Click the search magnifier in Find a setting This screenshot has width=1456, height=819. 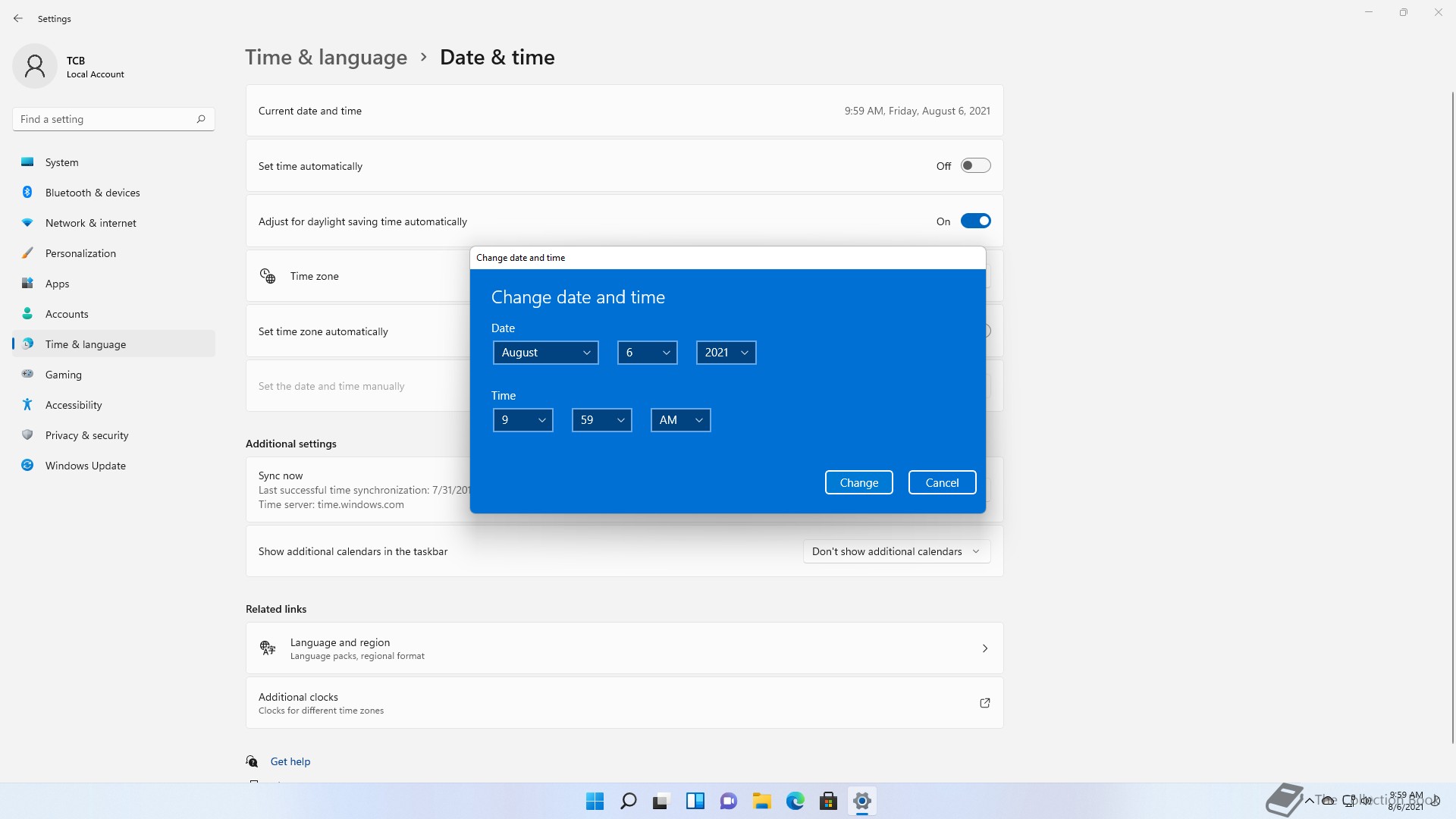click(x=201, y=119)
